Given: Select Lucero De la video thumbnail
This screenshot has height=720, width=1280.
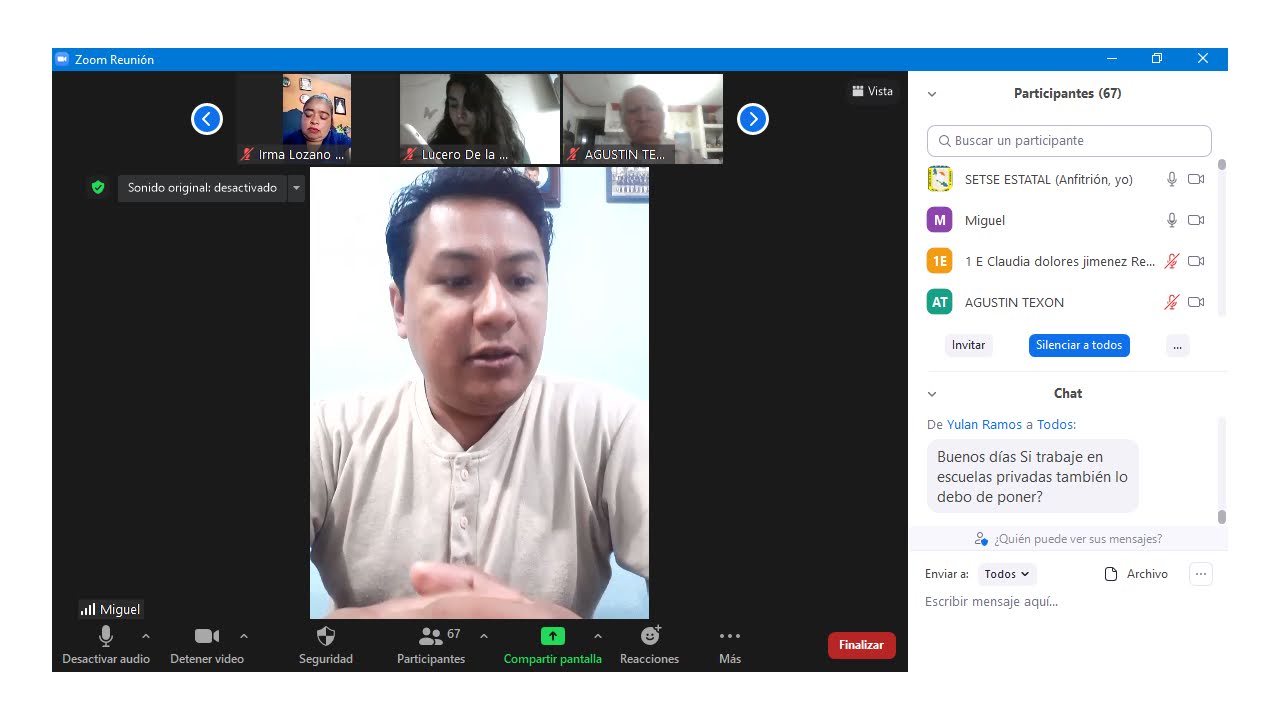Looking at the screenshot, I should coord(479,118).
